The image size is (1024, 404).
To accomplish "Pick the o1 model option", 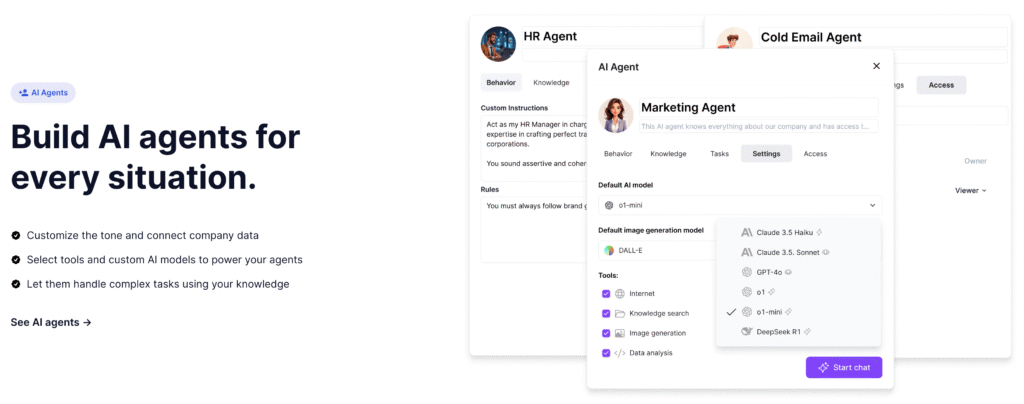I will (798, 292).
